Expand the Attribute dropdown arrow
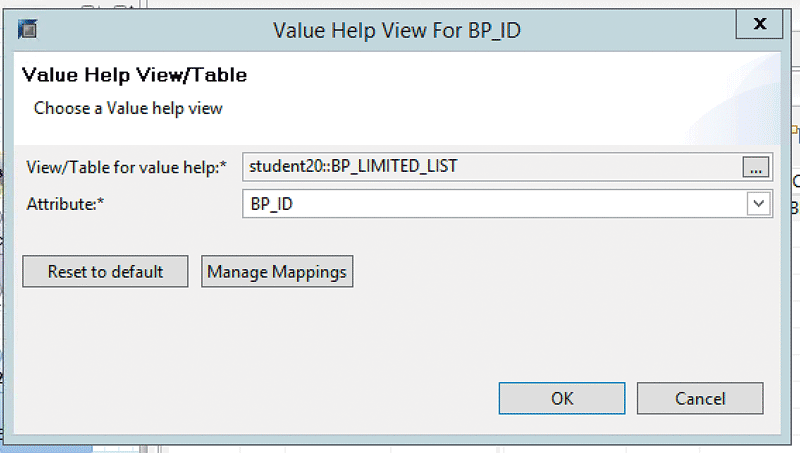800x453 pixels. click(x=759, y=204)
